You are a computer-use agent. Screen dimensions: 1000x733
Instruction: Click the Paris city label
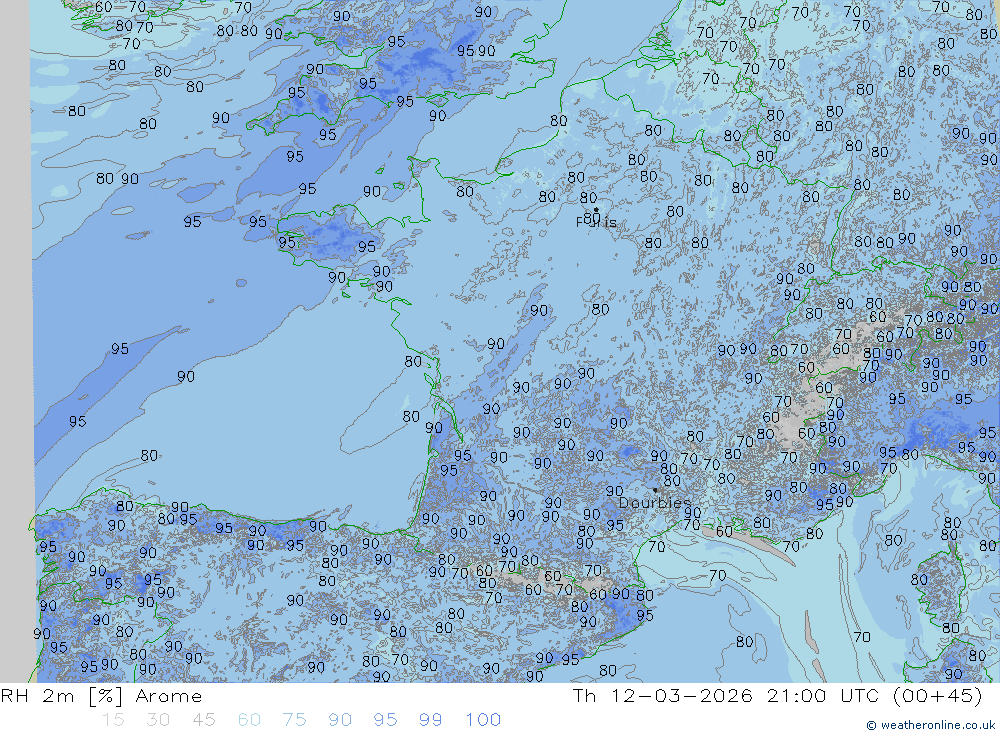click(x=596, y=222)
